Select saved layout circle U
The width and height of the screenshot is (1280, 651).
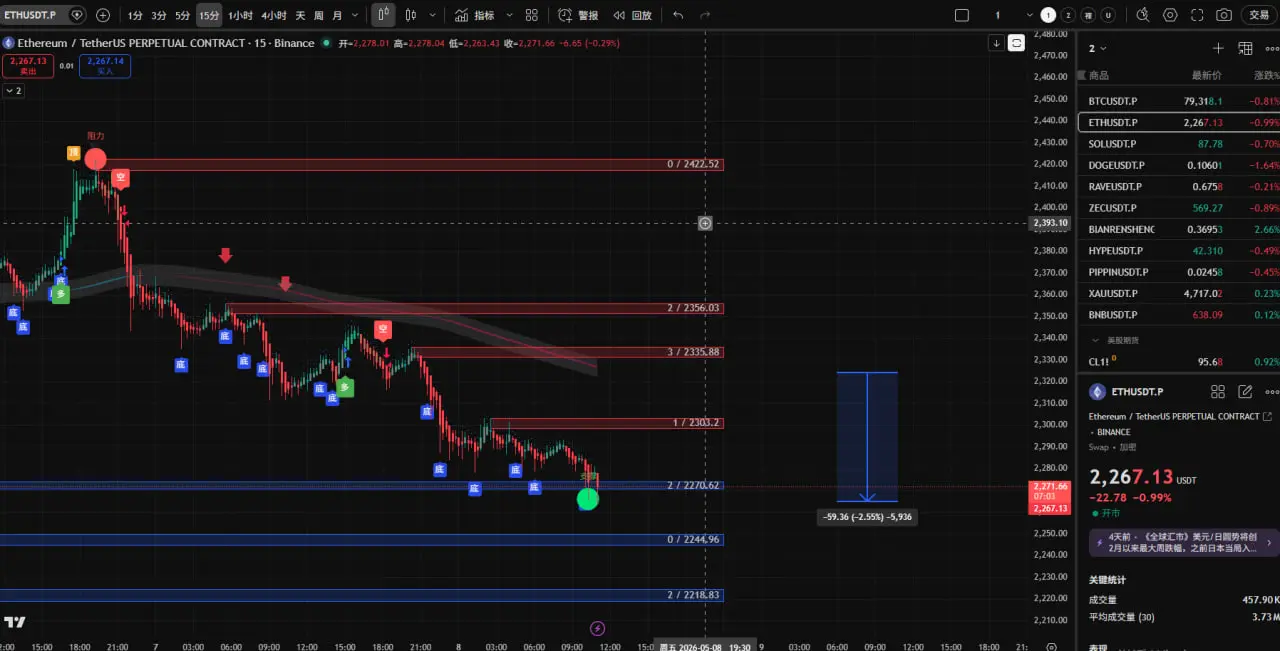tap(1108, 15)
